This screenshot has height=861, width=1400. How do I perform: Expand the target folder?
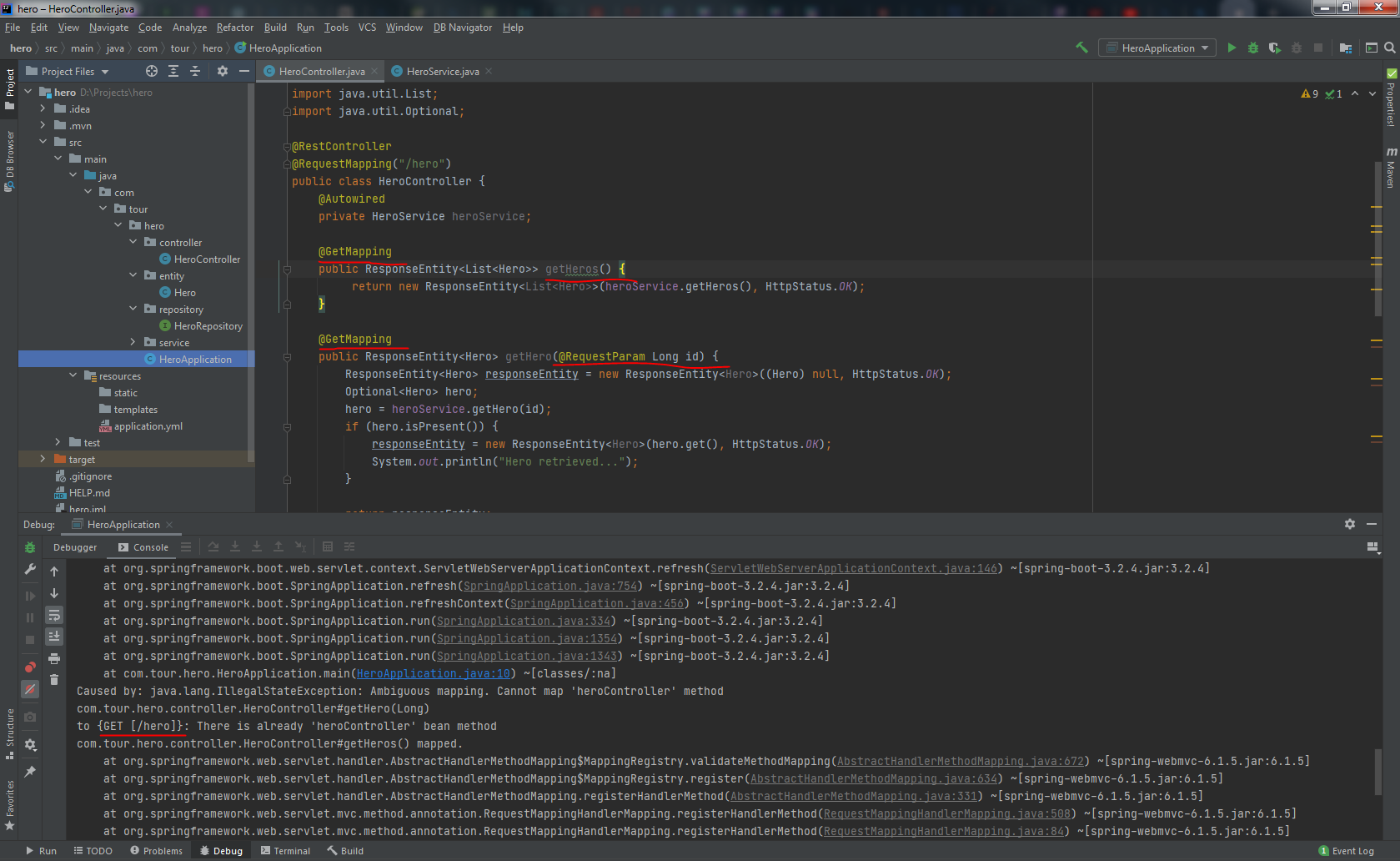pyautogui.click(x=43, y=459)
